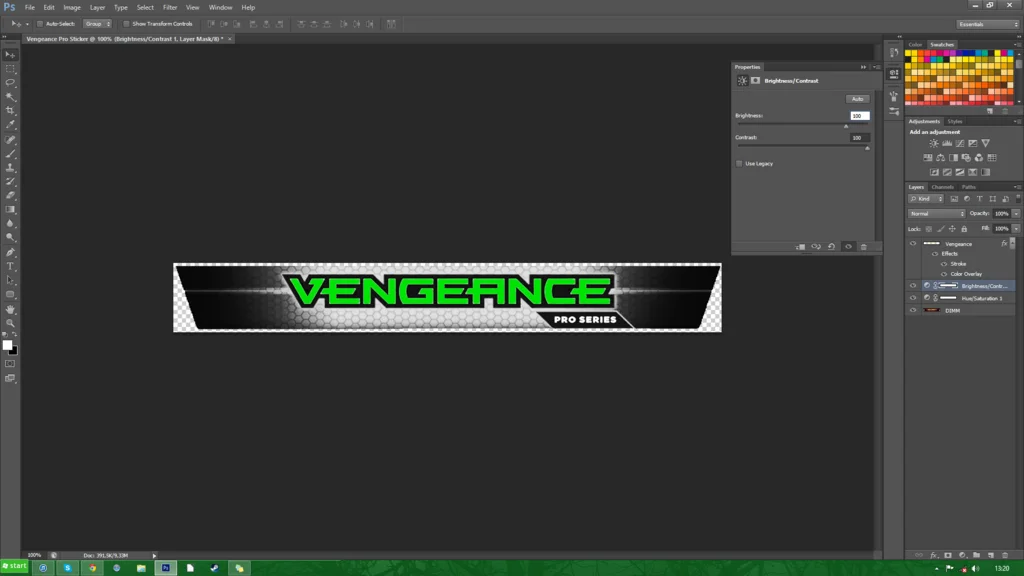
Task: Select the Magic Wand tool
Action: [x=10, y=97]
